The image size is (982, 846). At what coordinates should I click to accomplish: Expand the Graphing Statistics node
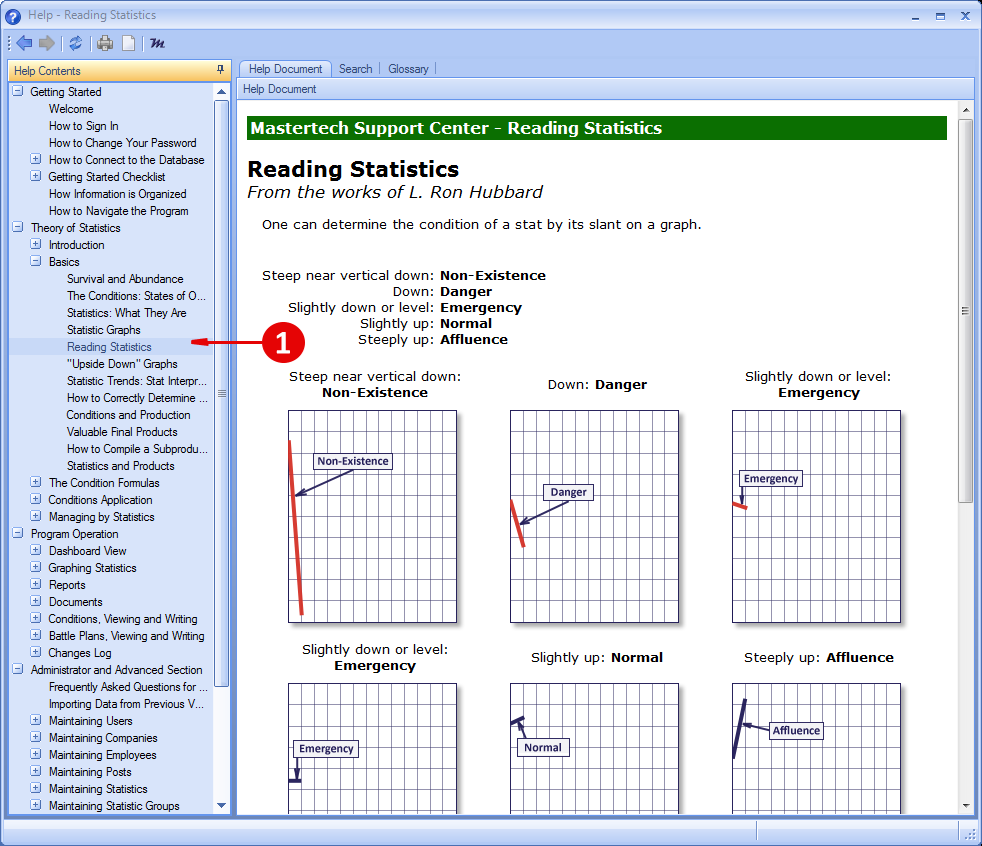36,567
